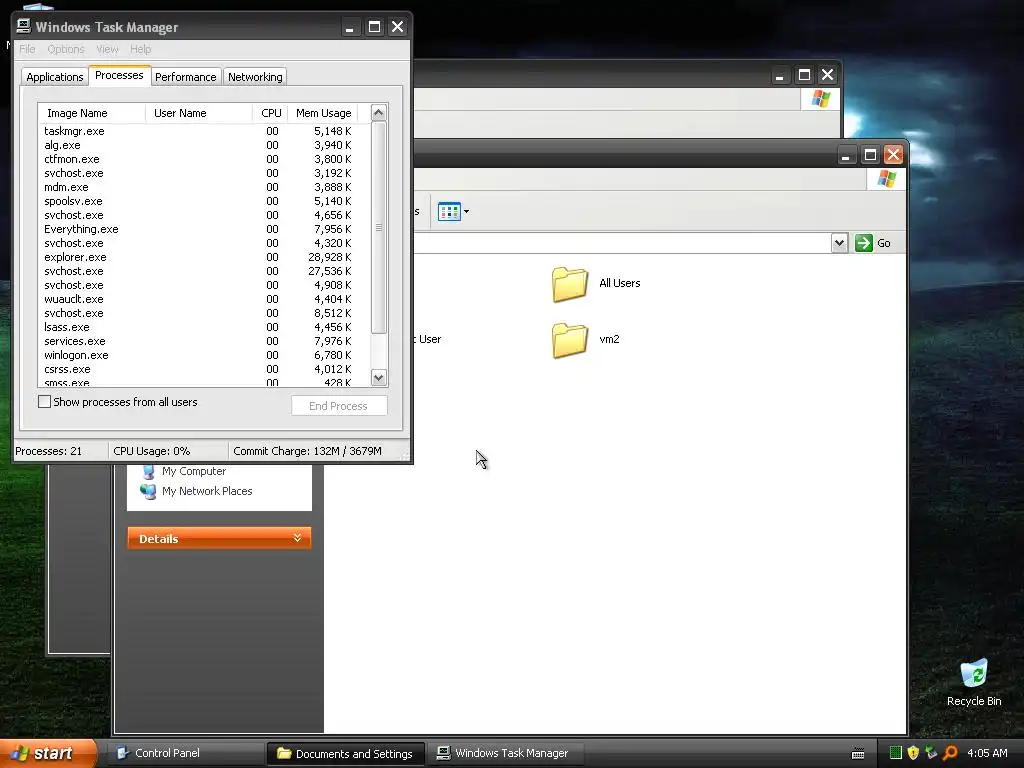Click the yellow security shield tray icon
Screen dimensions: 1024x768
click(x=913, y=753)
